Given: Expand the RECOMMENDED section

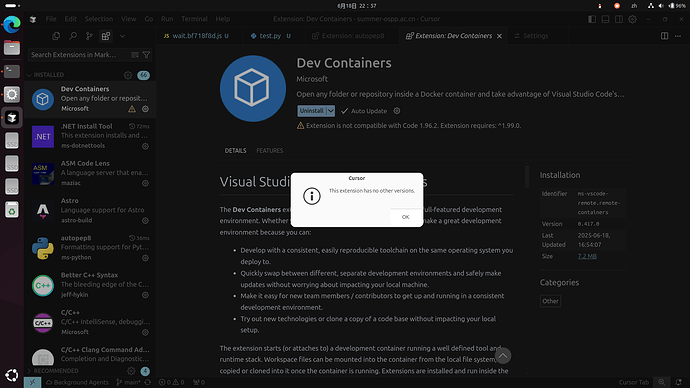Looking at the screenshot, I should point(53,371).
